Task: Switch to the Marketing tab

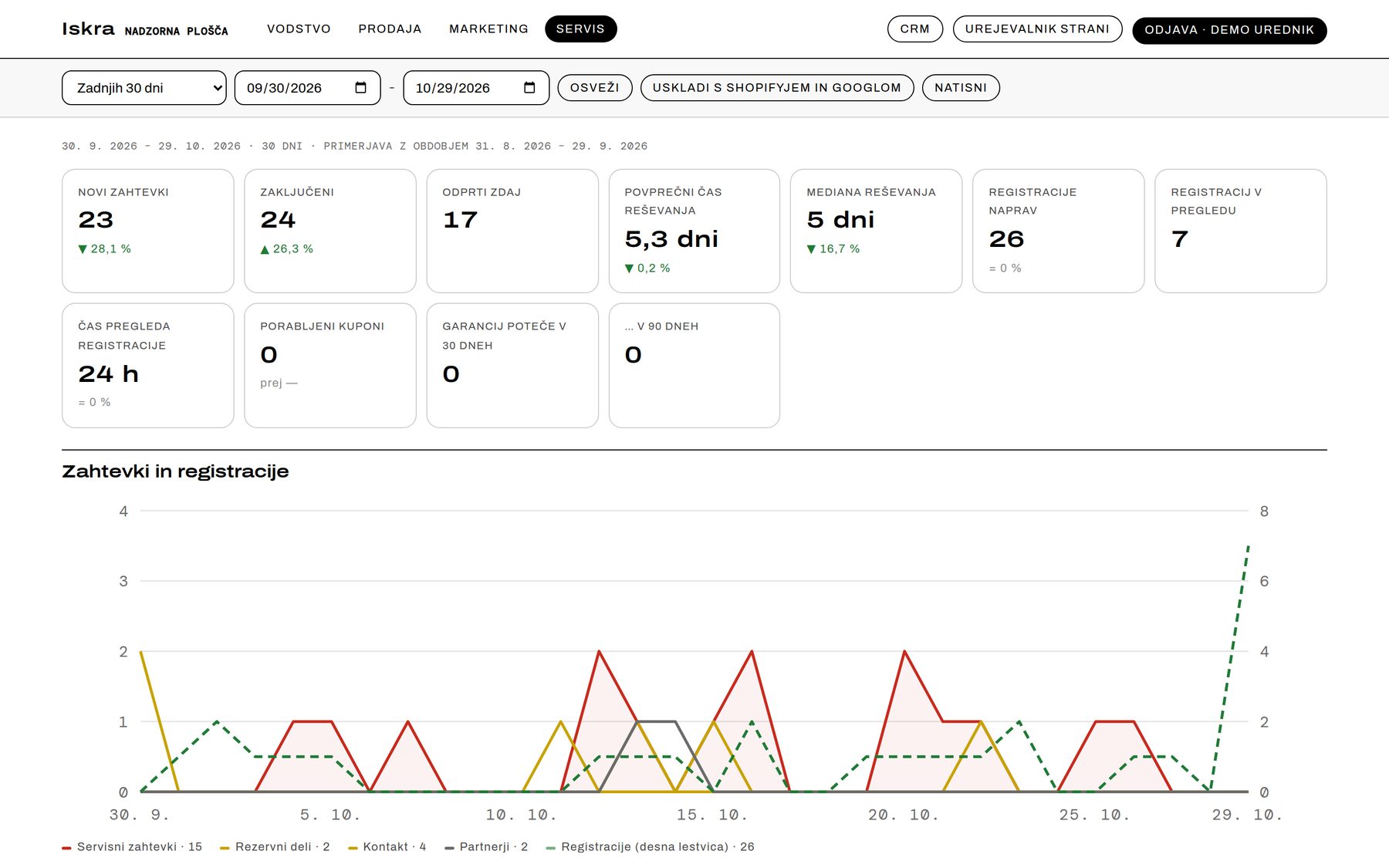Action: pyautogui.click(x=488, y=29)
